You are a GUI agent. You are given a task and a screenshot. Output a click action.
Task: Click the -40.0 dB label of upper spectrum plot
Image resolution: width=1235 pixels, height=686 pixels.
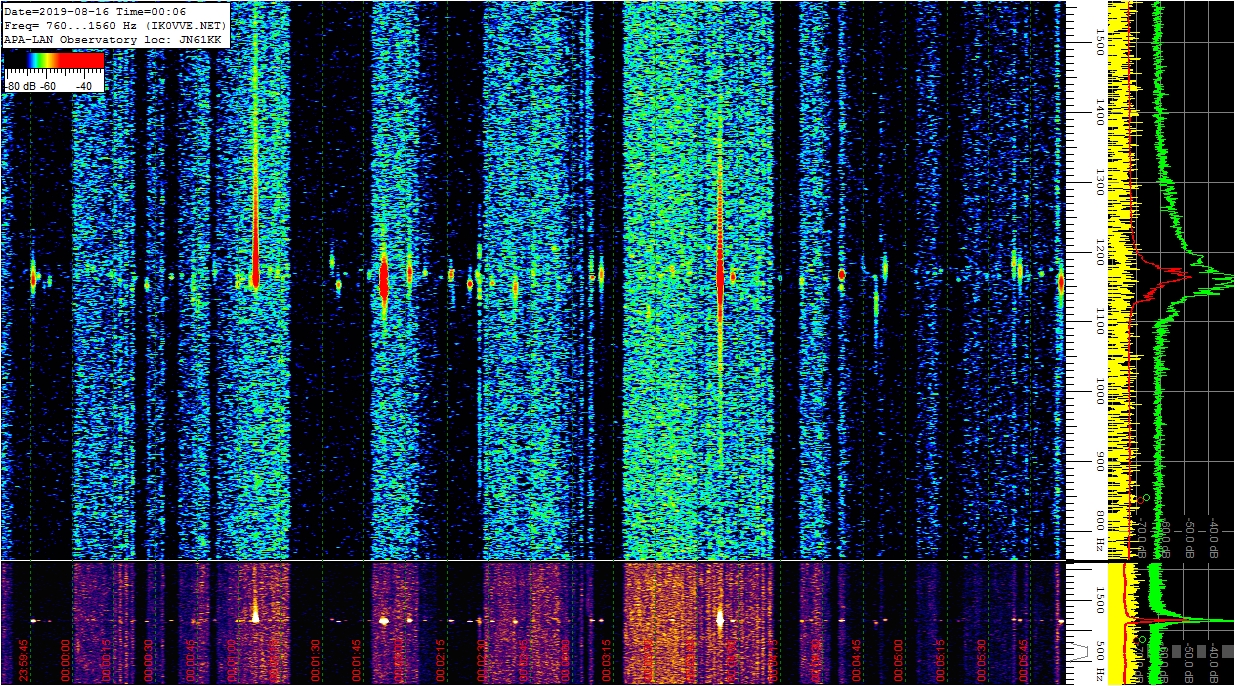[x=1212, y=536]
